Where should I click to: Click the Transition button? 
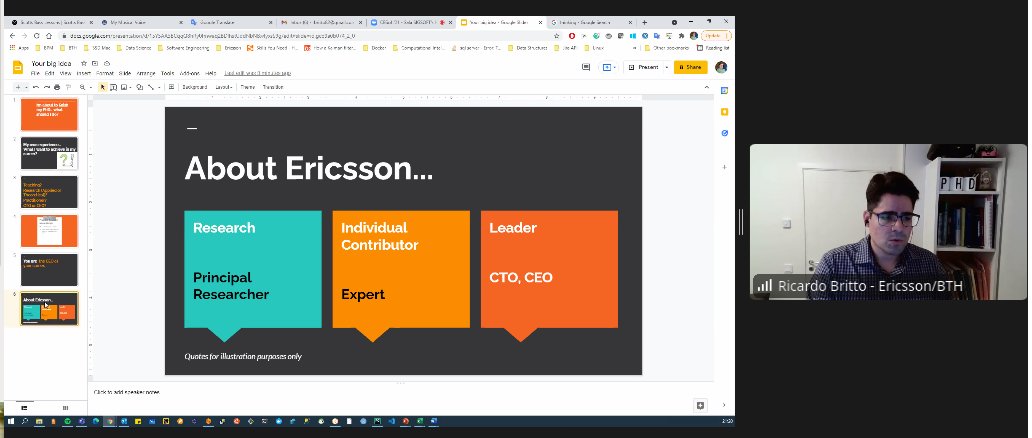tap(272, 87)
